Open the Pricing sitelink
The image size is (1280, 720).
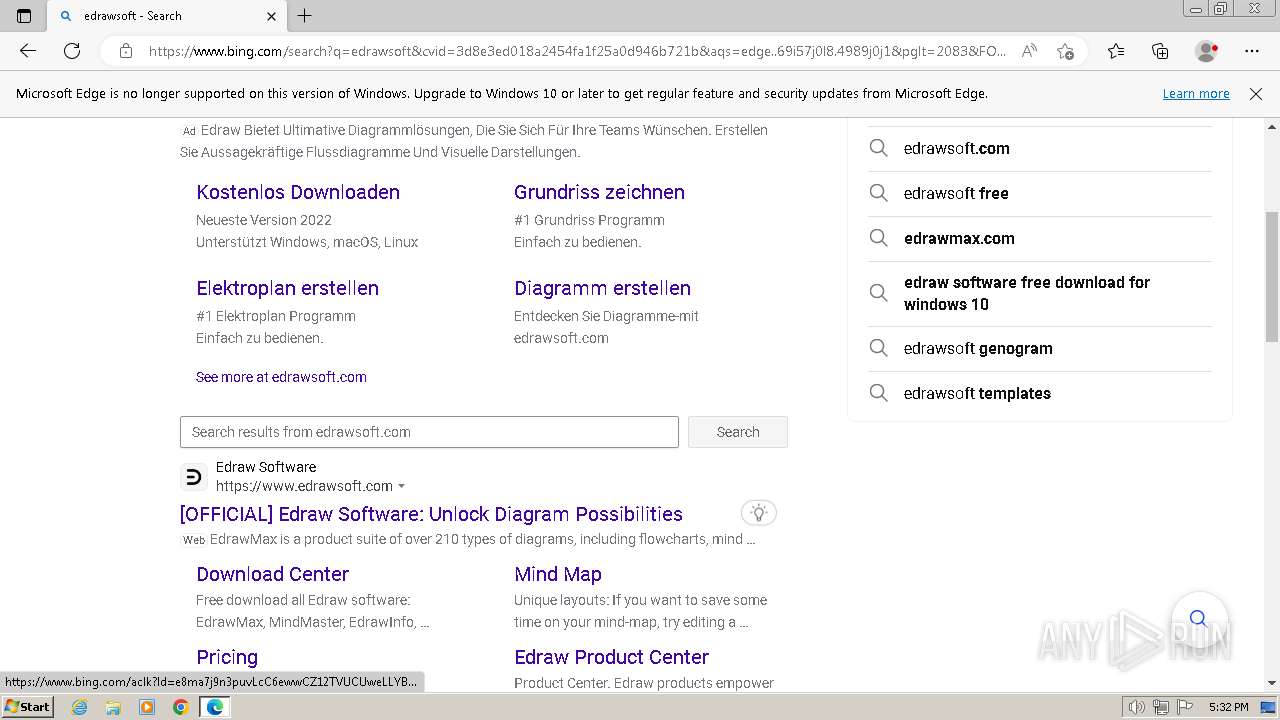(227, 657)
